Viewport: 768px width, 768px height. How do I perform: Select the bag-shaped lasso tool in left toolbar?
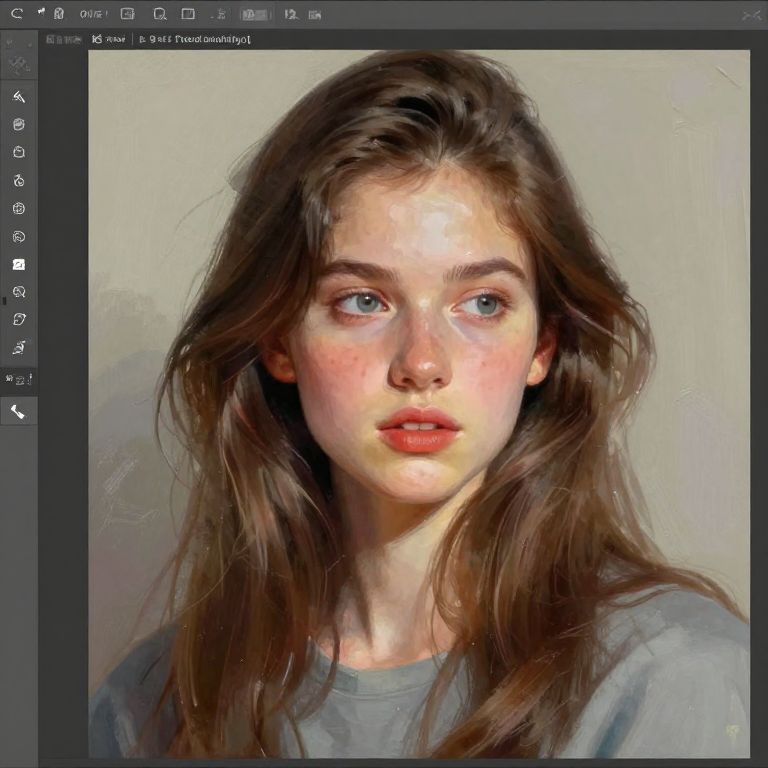[18, 153]
